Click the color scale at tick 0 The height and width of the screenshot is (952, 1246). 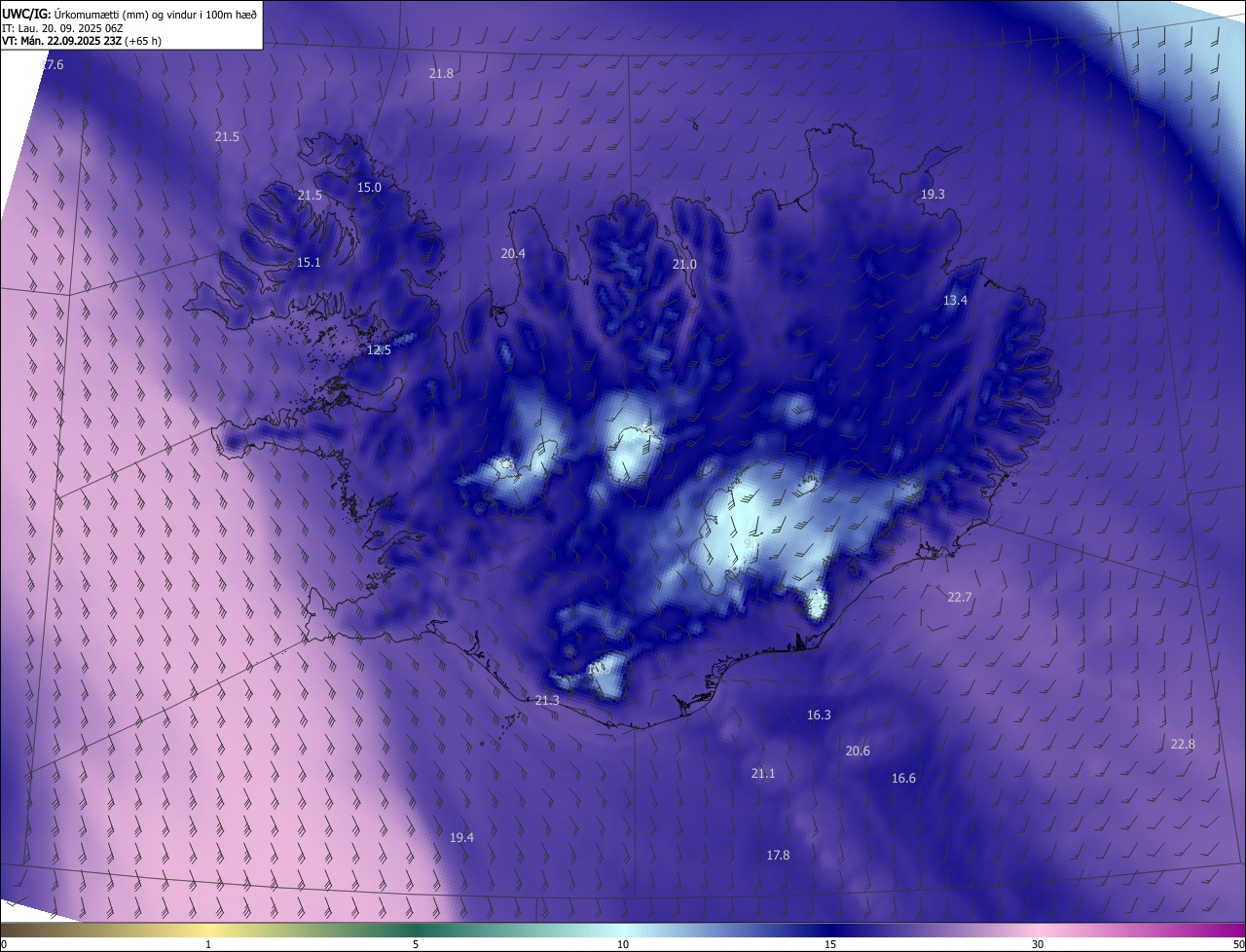[x=3, y=945]
